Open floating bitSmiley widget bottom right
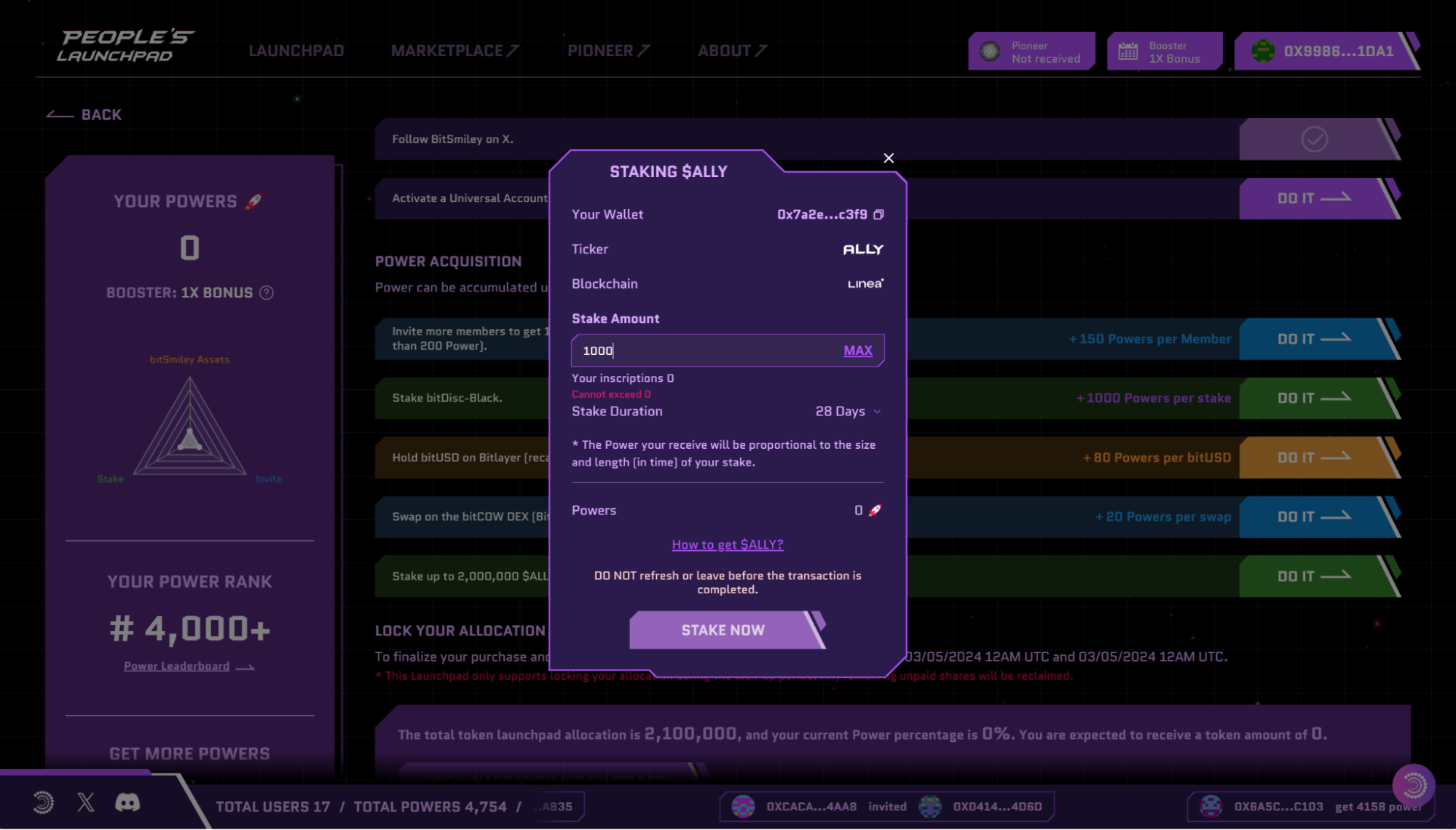The width and height of the screenshot is (1456, 830). point(1413,785)
